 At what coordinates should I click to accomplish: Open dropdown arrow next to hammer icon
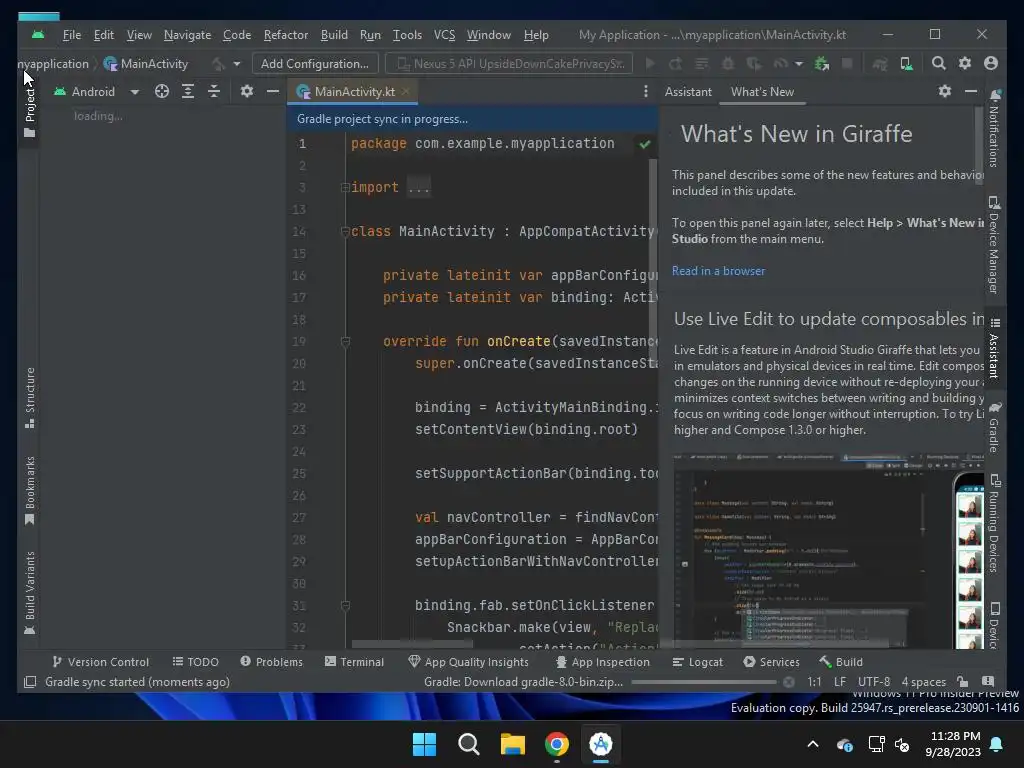pyautogui.click(x=236, y=63)
